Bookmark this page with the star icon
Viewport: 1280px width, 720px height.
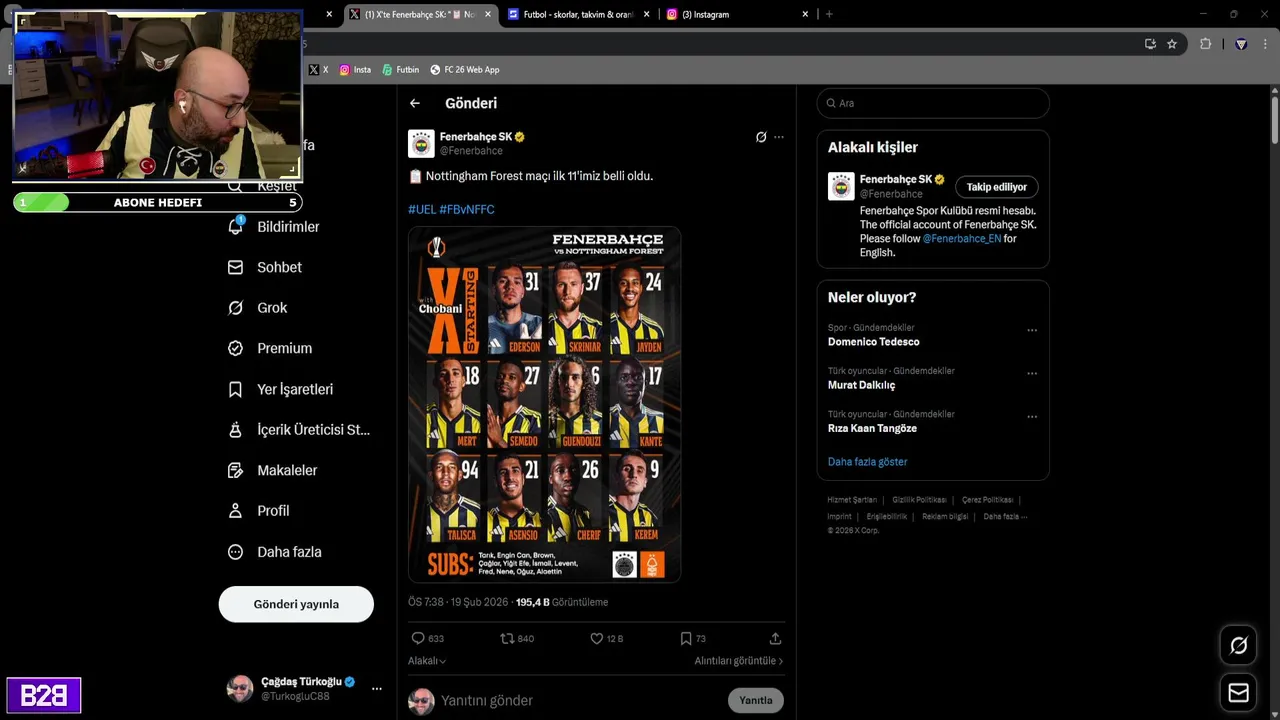[x=1172, y=44]
